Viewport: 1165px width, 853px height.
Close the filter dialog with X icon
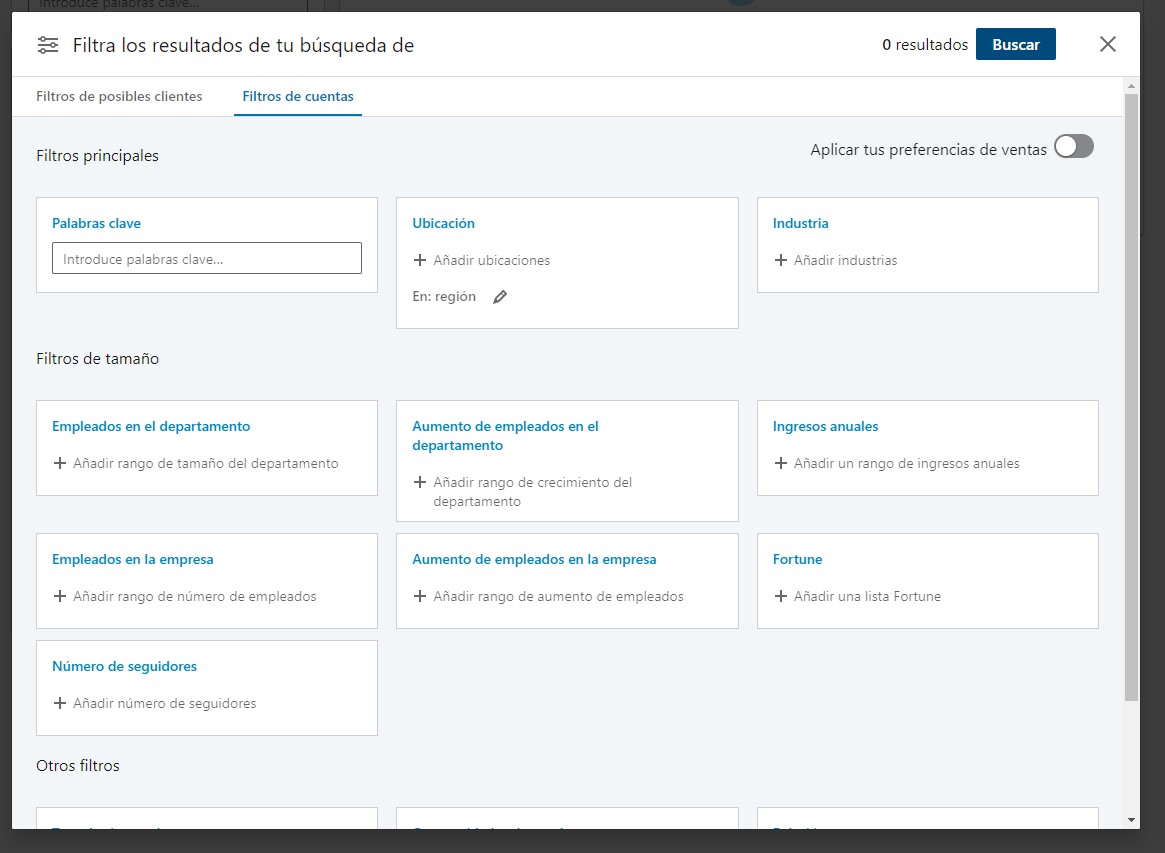(x=1107, y=44)
